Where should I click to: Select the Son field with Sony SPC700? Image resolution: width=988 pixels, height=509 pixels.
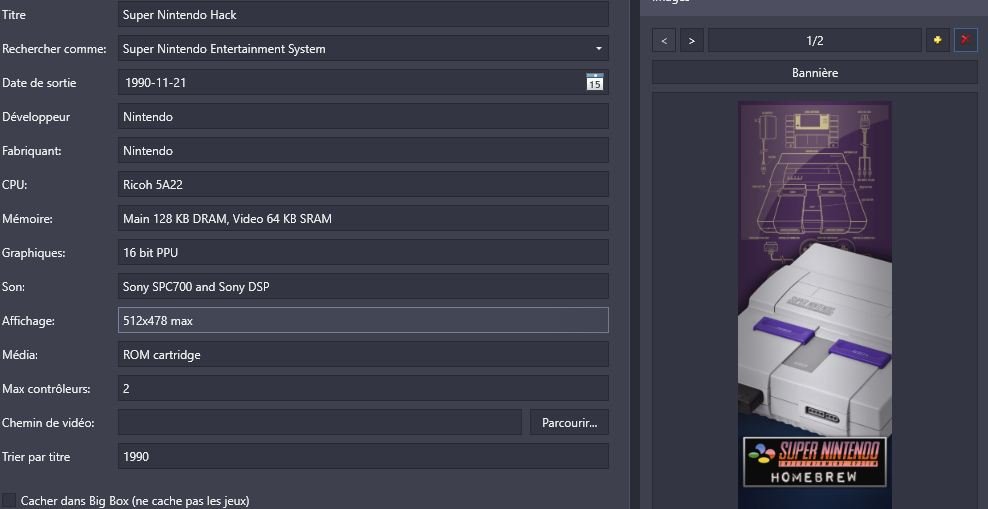point(363,287)
